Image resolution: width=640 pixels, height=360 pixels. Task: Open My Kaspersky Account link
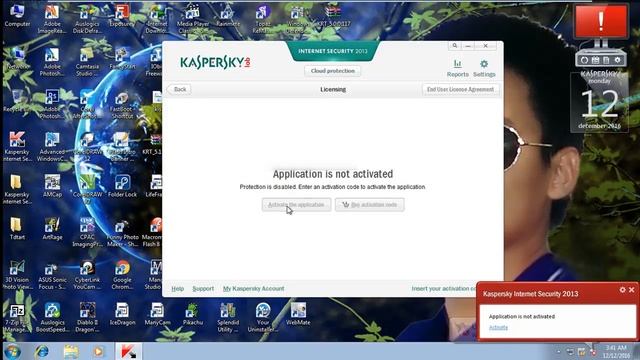tap(253, 289)
